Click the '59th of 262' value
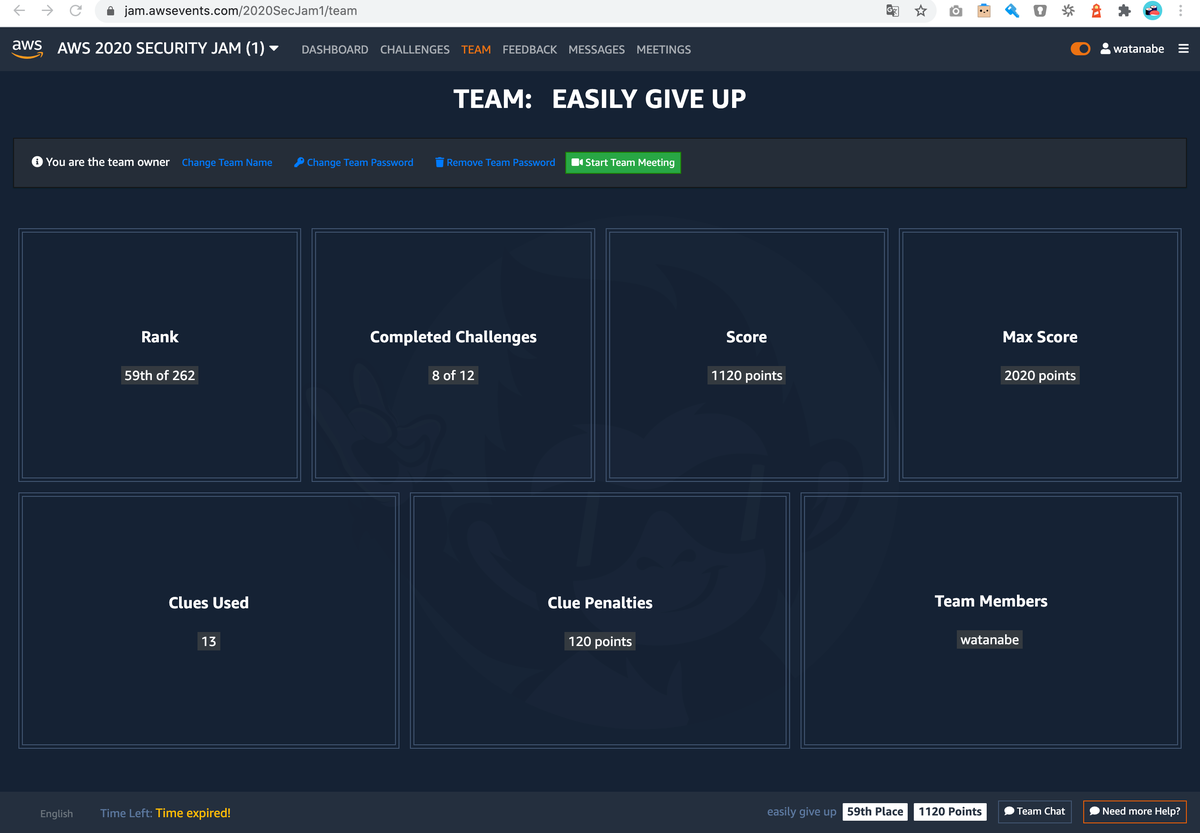Screen dimensions: 1200x833 [160, 376]
